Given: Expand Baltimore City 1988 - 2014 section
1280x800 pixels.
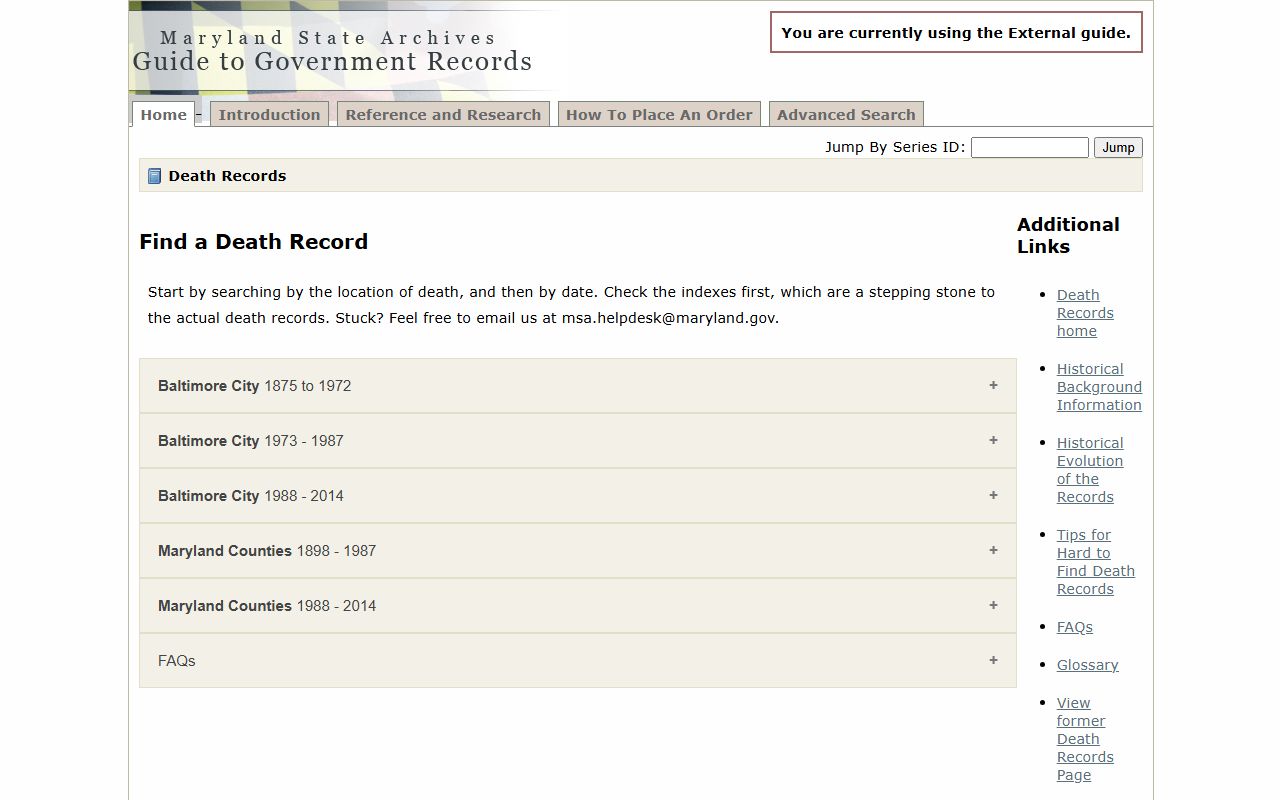Looking at the screenshot, I should pos(578,496).
